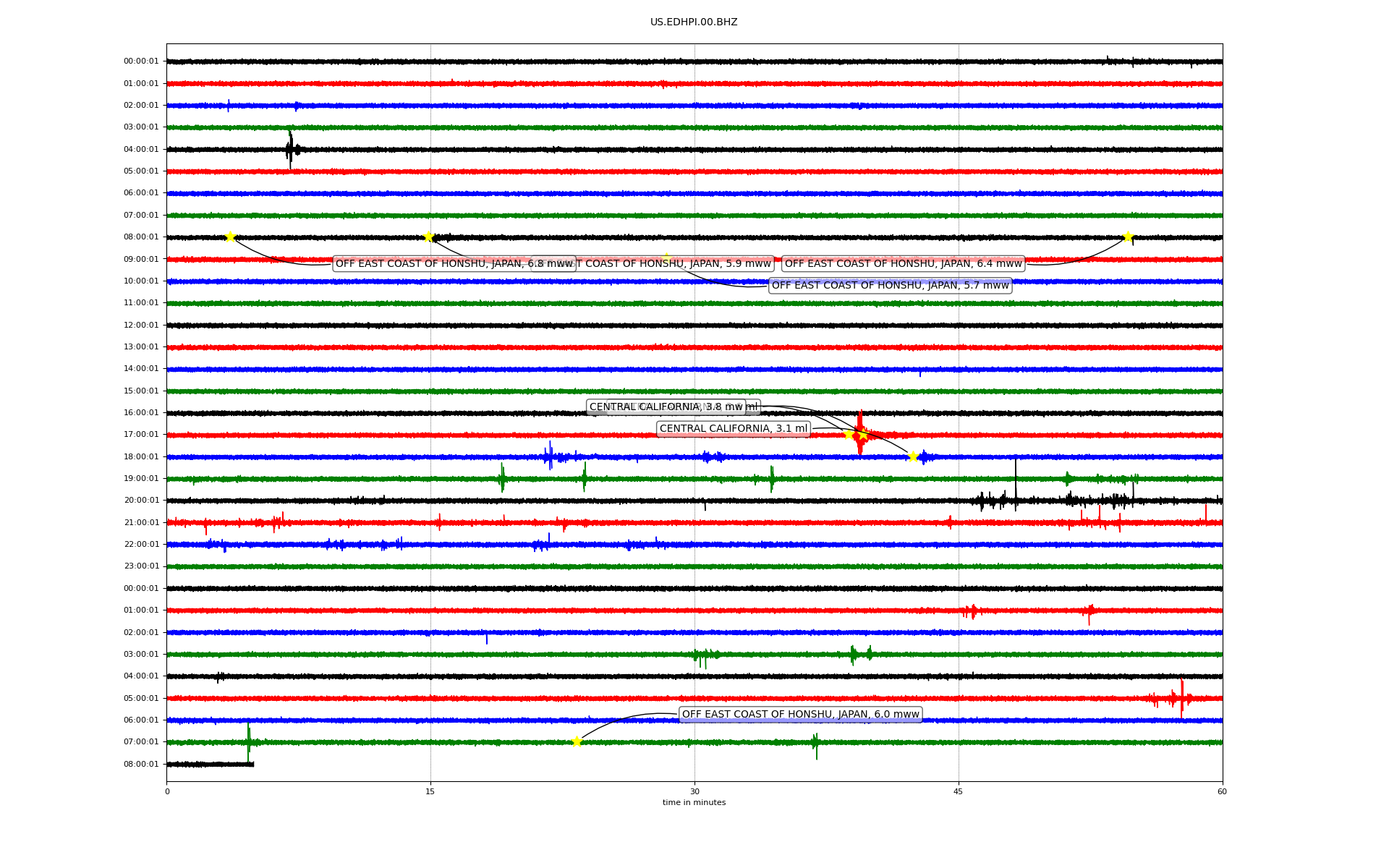Select the Honshu Japan 6.0 mww annotation label

[800, 715]
